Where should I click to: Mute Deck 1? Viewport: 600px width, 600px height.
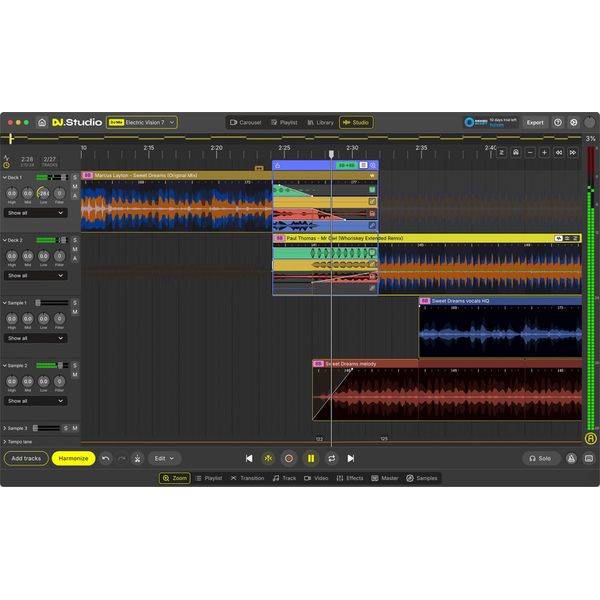75,186
